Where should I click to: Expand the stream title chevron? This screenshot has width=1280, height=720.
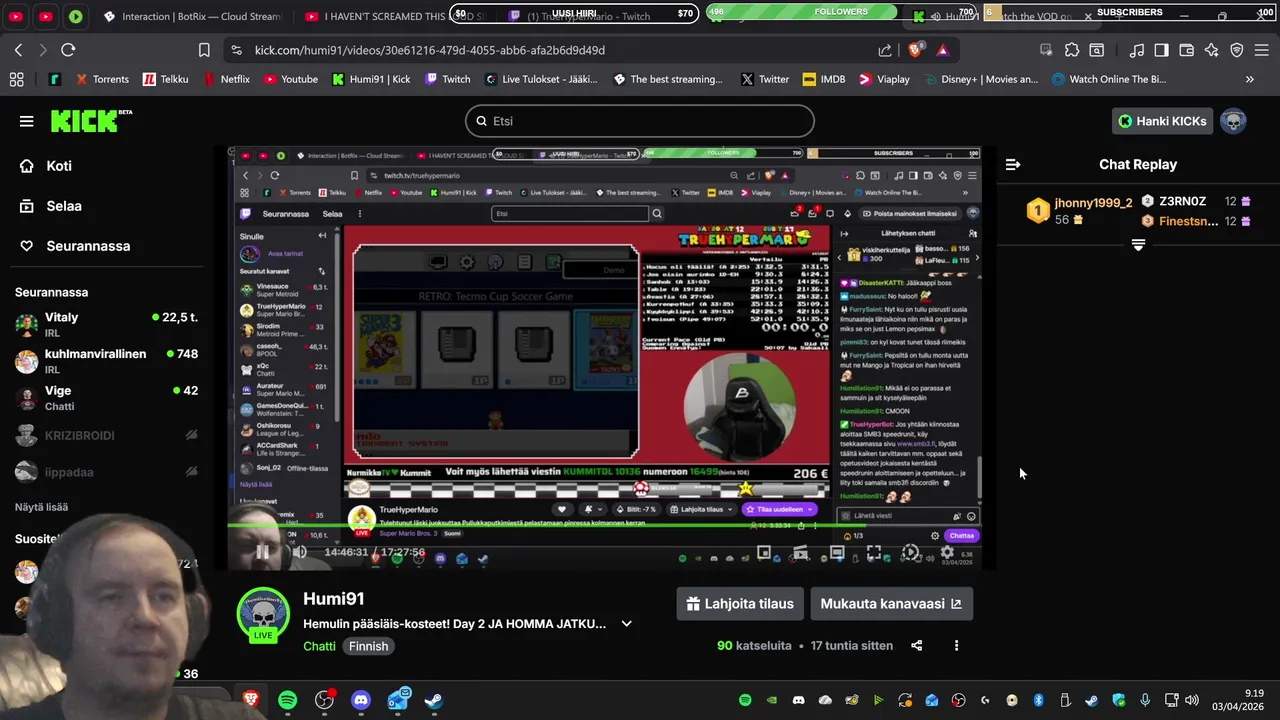(x=627, y=624)
